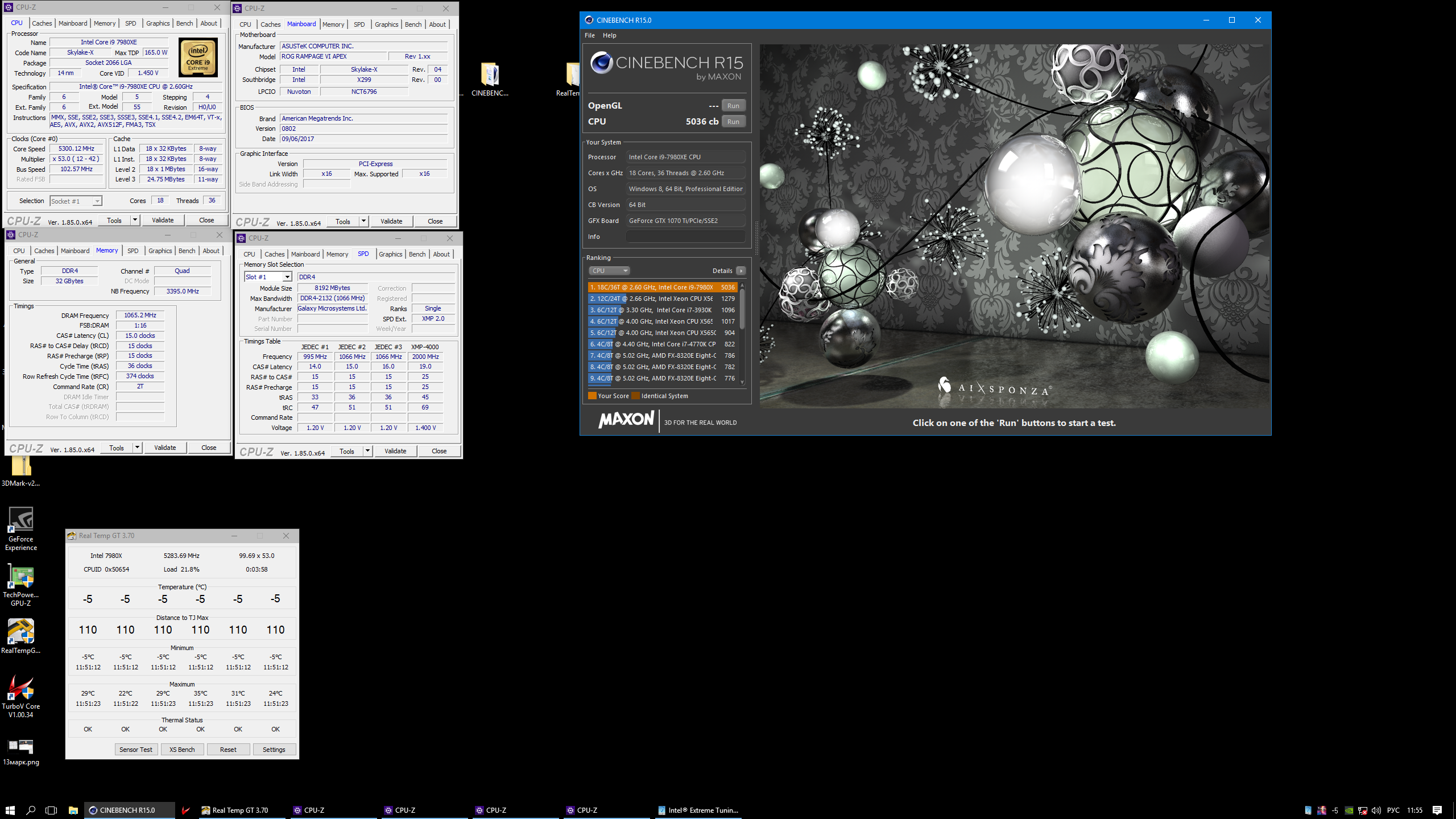
Task: Click Sensor Test in Real Temp GT
Action: coord(136,750)
